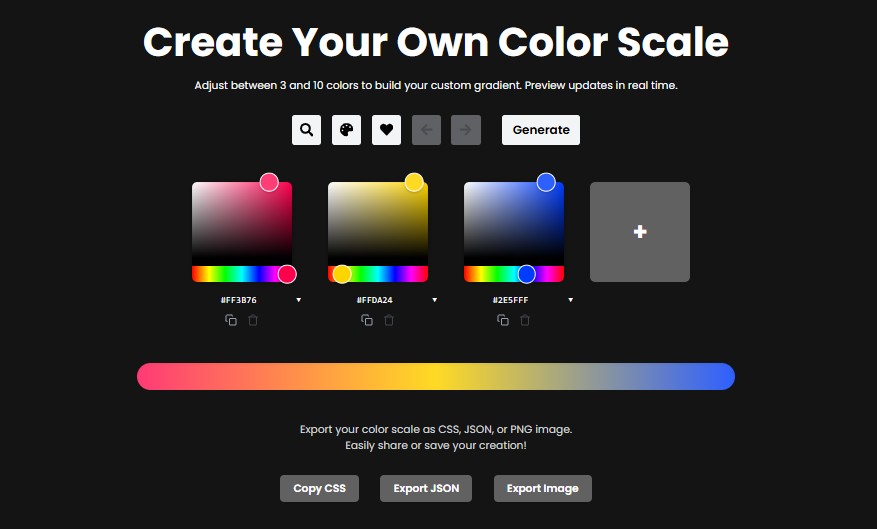
Task: Click the heart favorites icon
Action: [x=386, y=130]
